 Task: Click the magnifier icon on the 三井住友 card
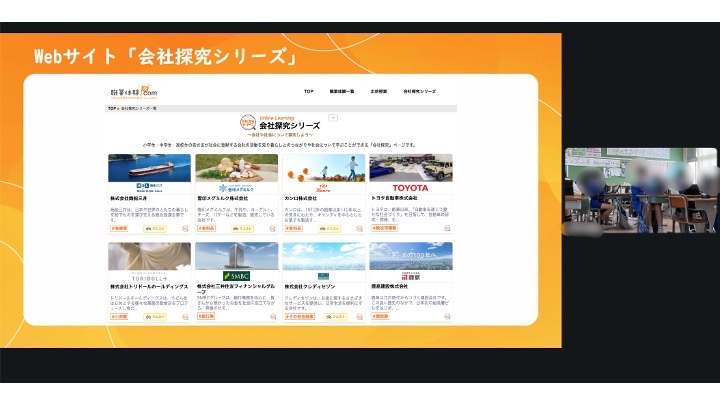point(272,316)
